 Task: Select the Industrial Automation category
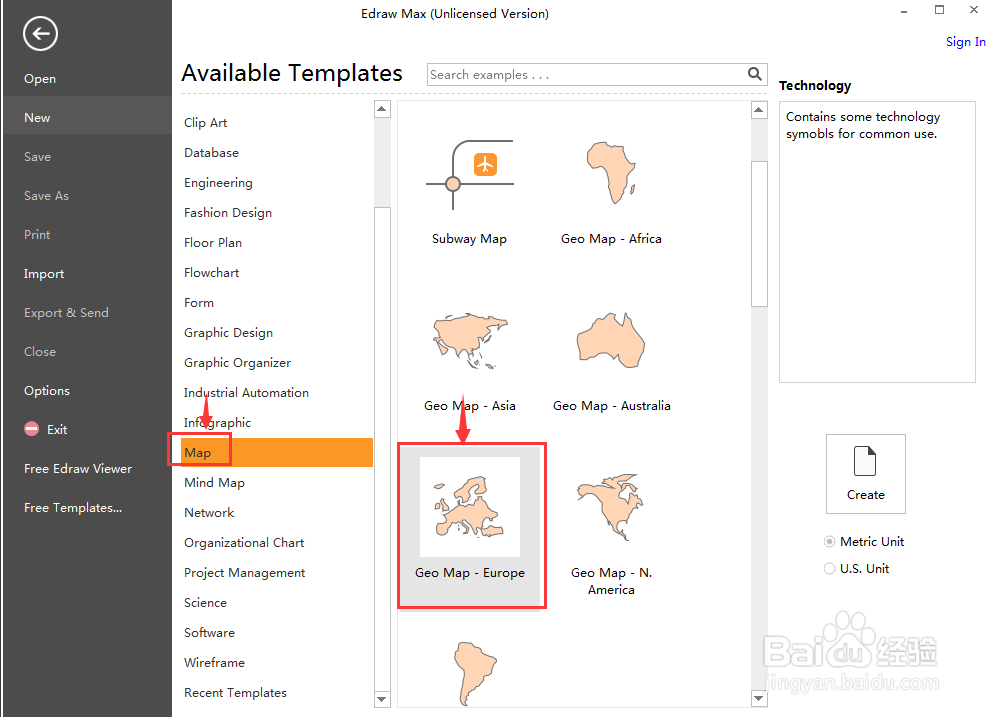[246, 392]
